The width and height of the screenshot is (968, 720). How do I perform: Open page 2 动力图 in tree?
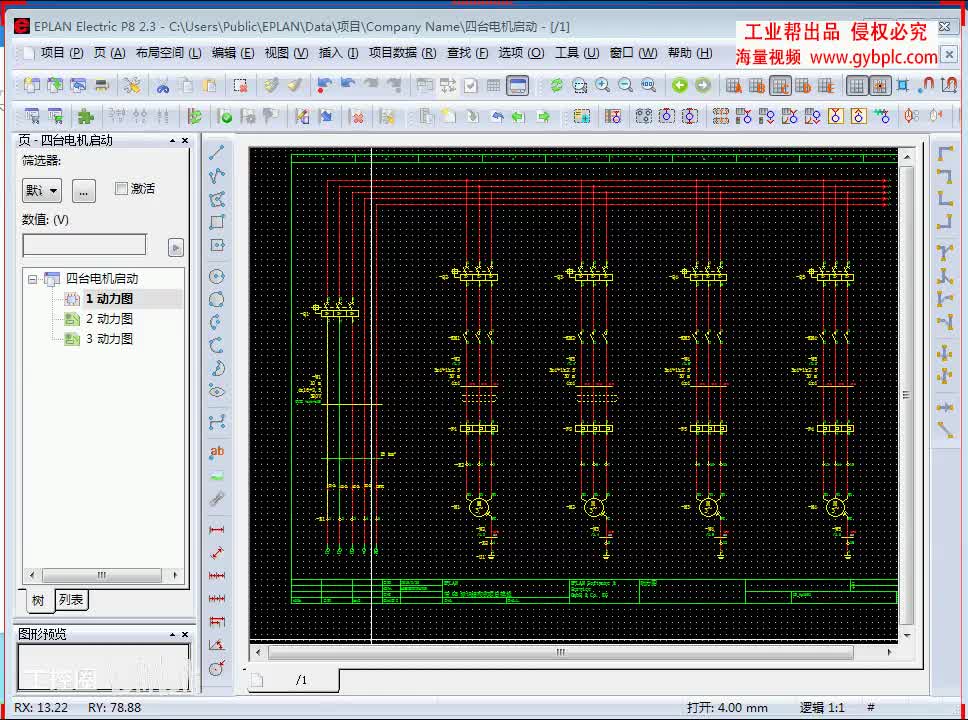click(108, 319)
